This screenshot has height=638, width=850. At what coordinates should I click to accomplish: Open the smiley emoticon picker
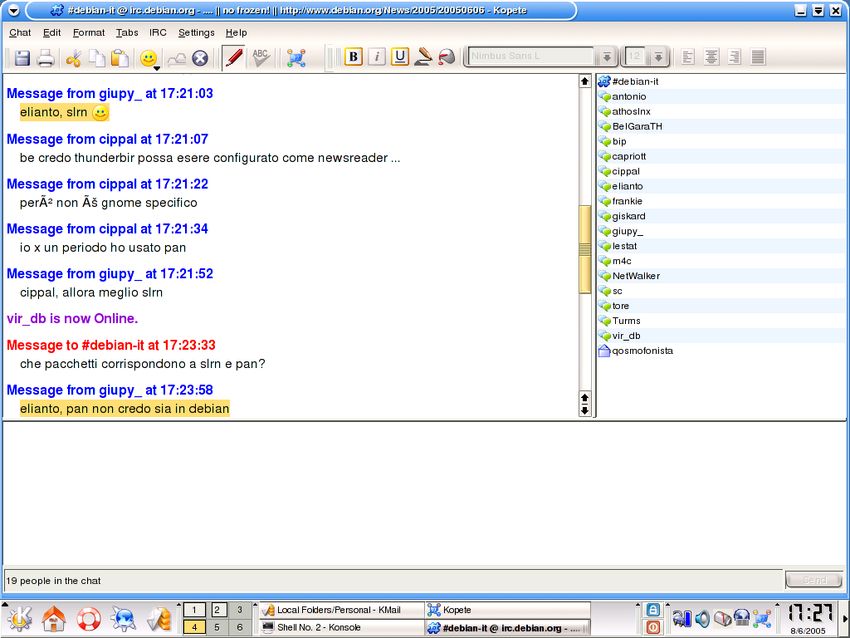[x=148, y=58]
